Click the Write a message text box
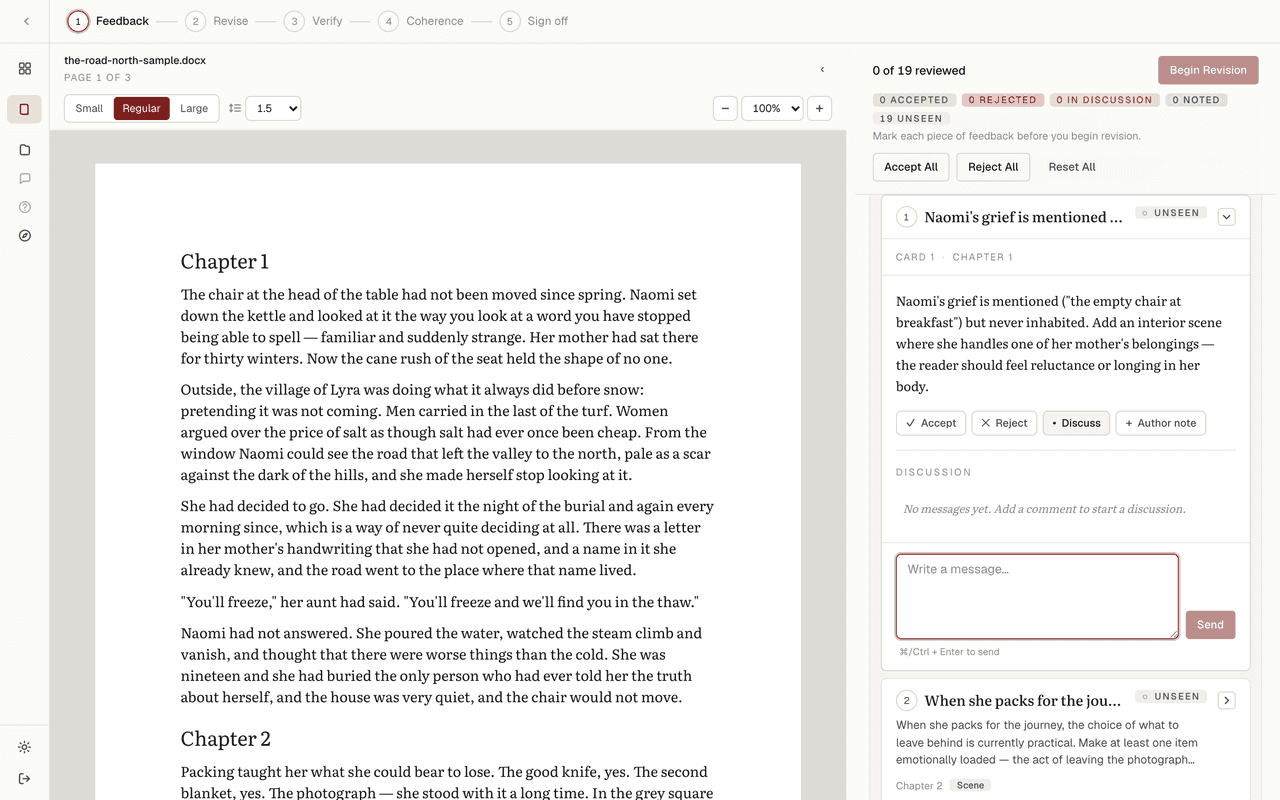The image size is (1280, 800). coord(1037,596)
